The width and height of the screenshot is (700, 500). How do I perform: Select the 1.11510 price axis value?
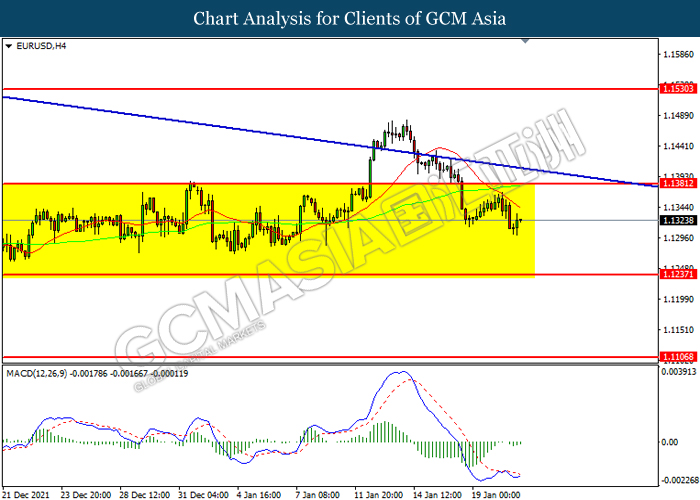pyautogui.click(x=679, y=330)
